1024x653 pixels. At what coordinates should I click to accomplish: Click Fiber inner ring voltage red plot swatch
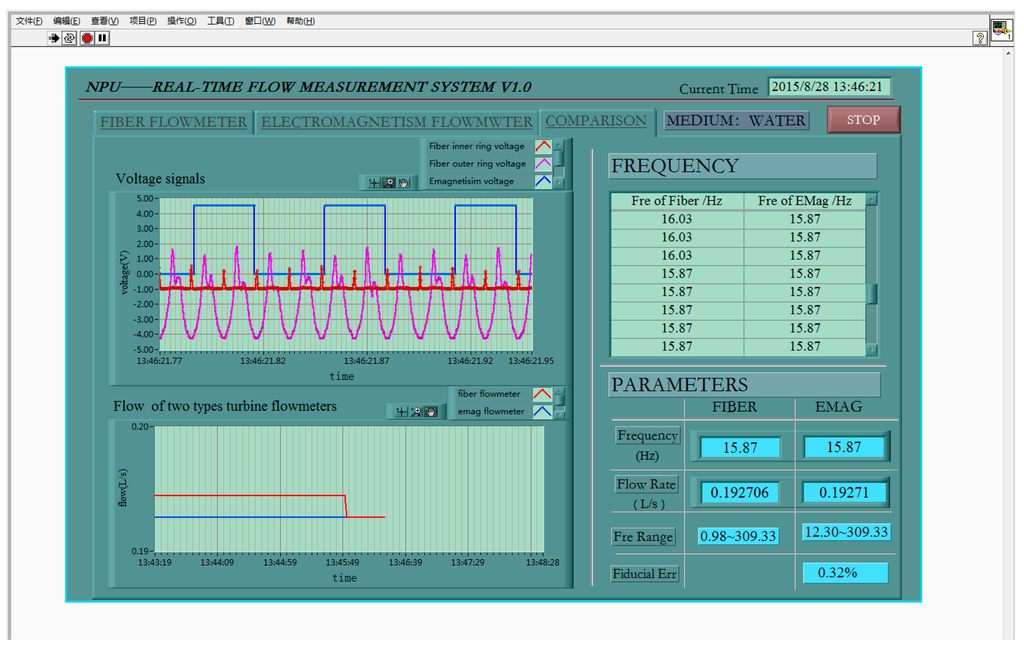point(542,146)
